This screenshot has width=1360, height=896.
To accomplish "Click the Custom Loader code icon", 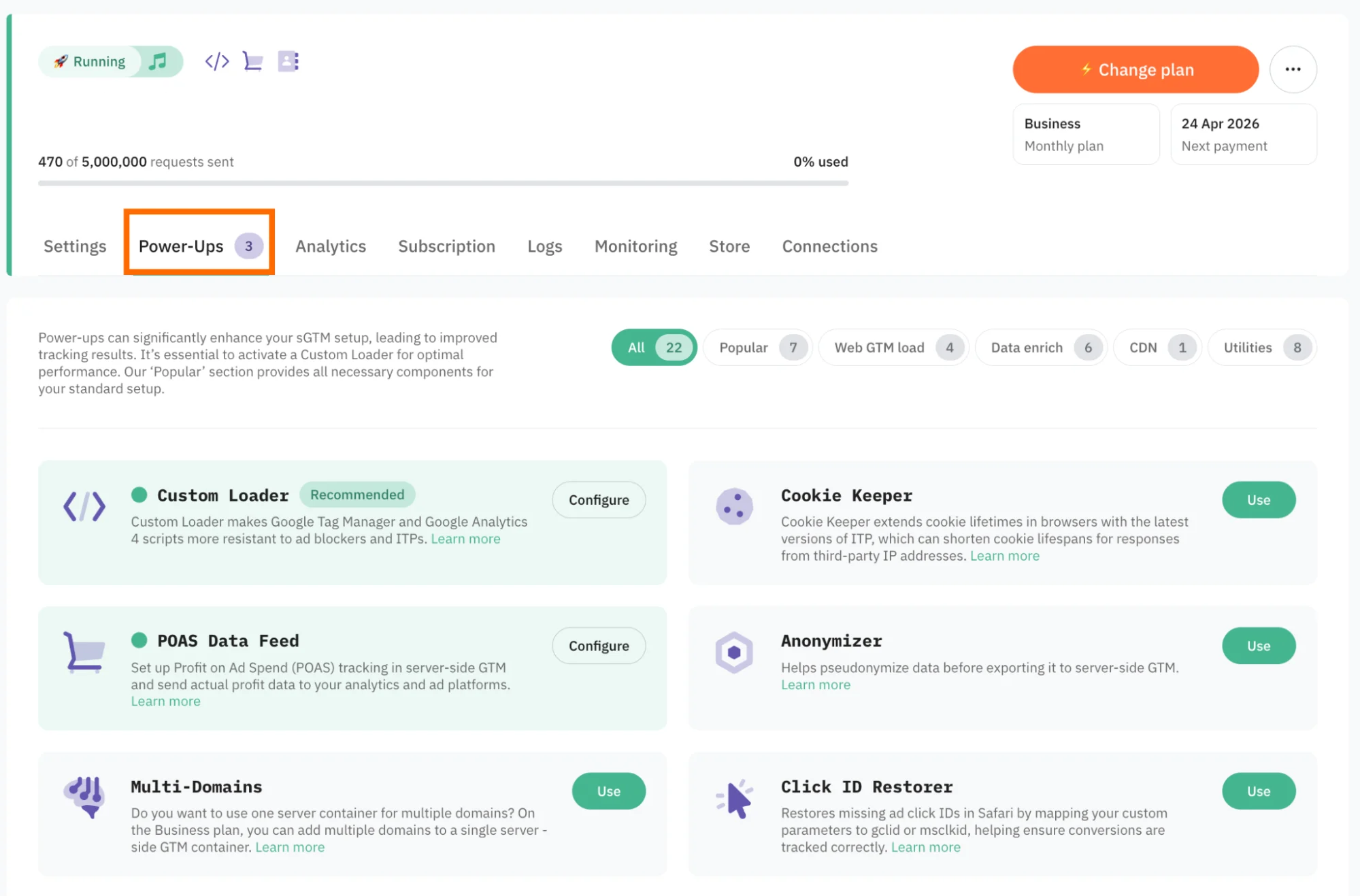I will (x=84, y=506).
